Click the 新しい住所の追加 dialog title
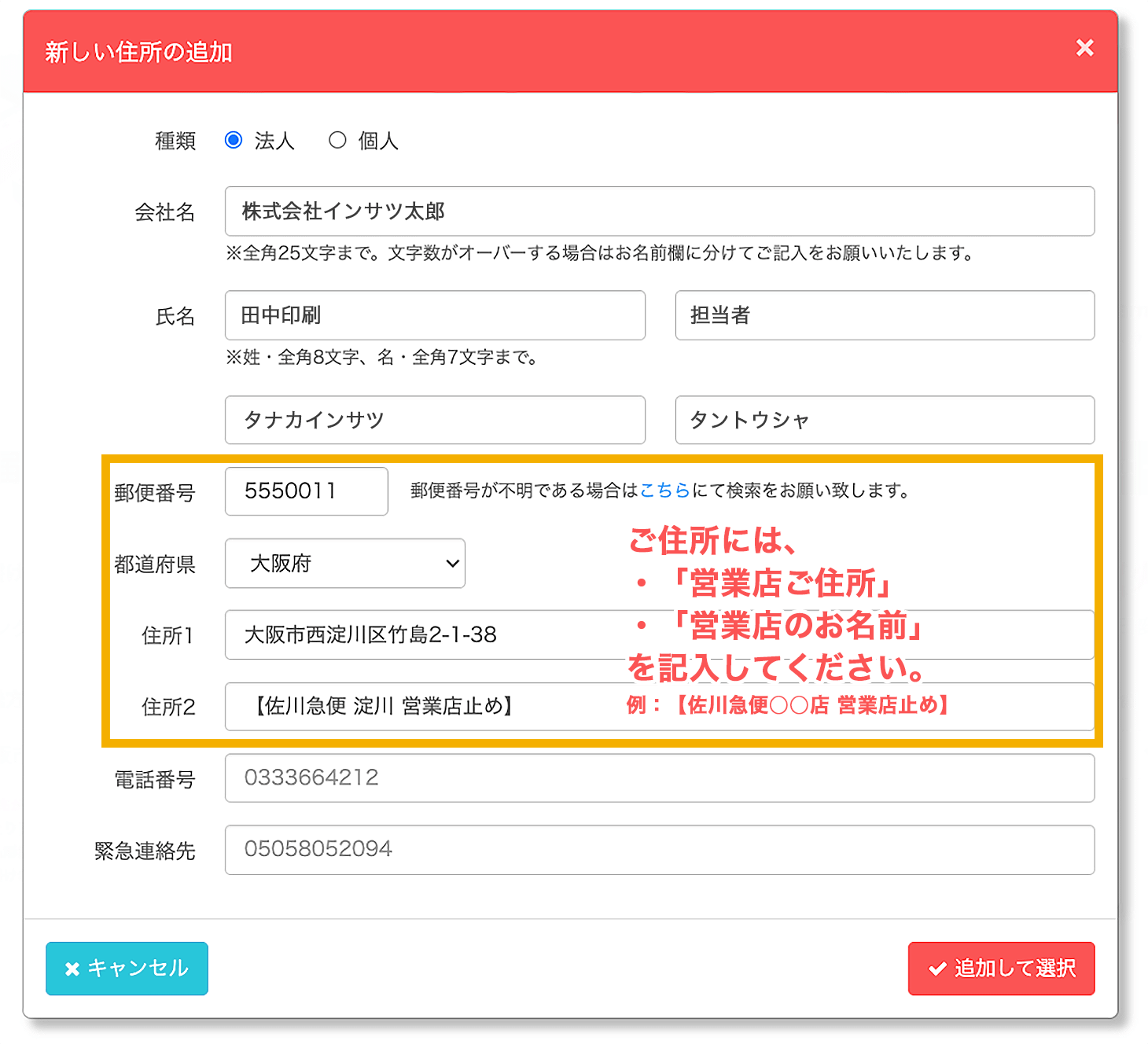The height and width of the screenshot is (1044, 1148). pyautogui.click(x=138, y=52)
